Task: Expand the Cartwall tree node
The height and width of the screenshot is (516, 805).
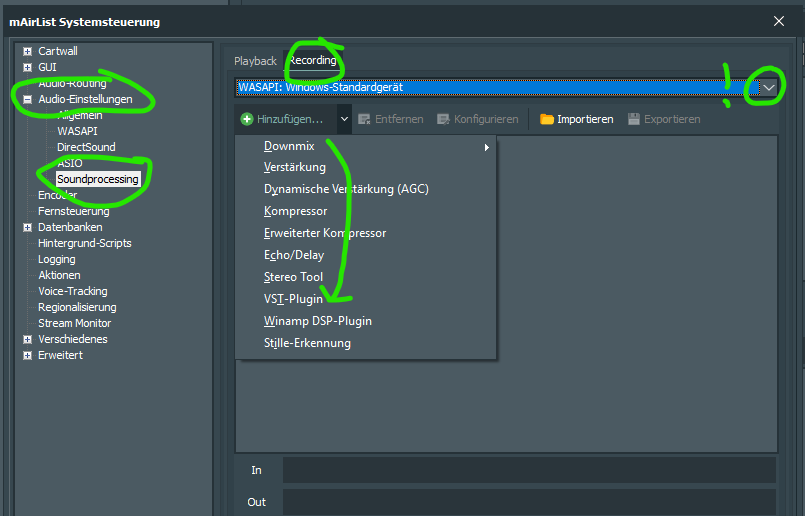Action: (x=28, y=51)
